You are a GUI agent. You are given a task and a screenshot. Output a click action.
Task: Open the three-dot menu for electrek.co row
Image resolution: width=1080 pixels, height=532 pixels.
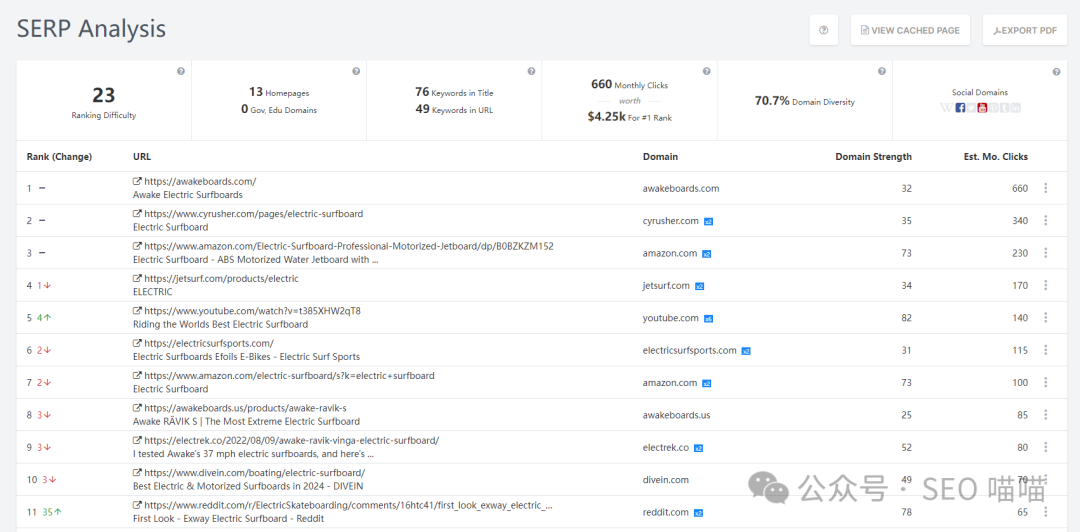[1046, 447]
